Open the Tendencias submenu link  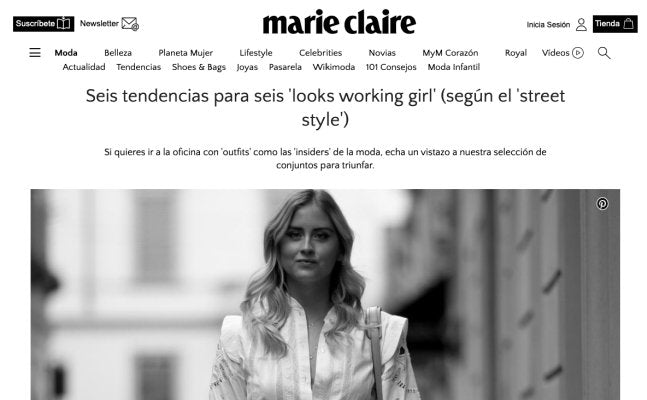pyautogui.click(x=139, y=67)
